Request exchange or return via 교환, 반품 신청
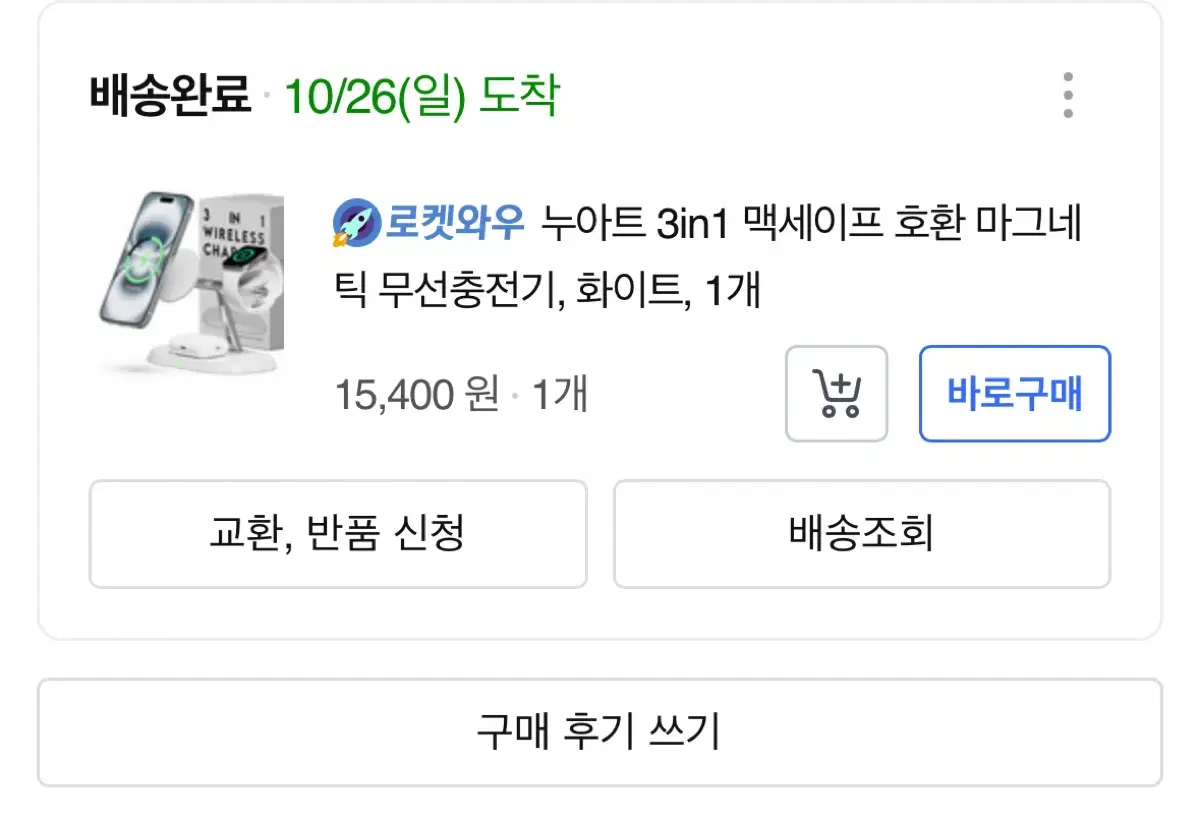Viewport: 1200px width, 822px height. click(x=337, y=534)
